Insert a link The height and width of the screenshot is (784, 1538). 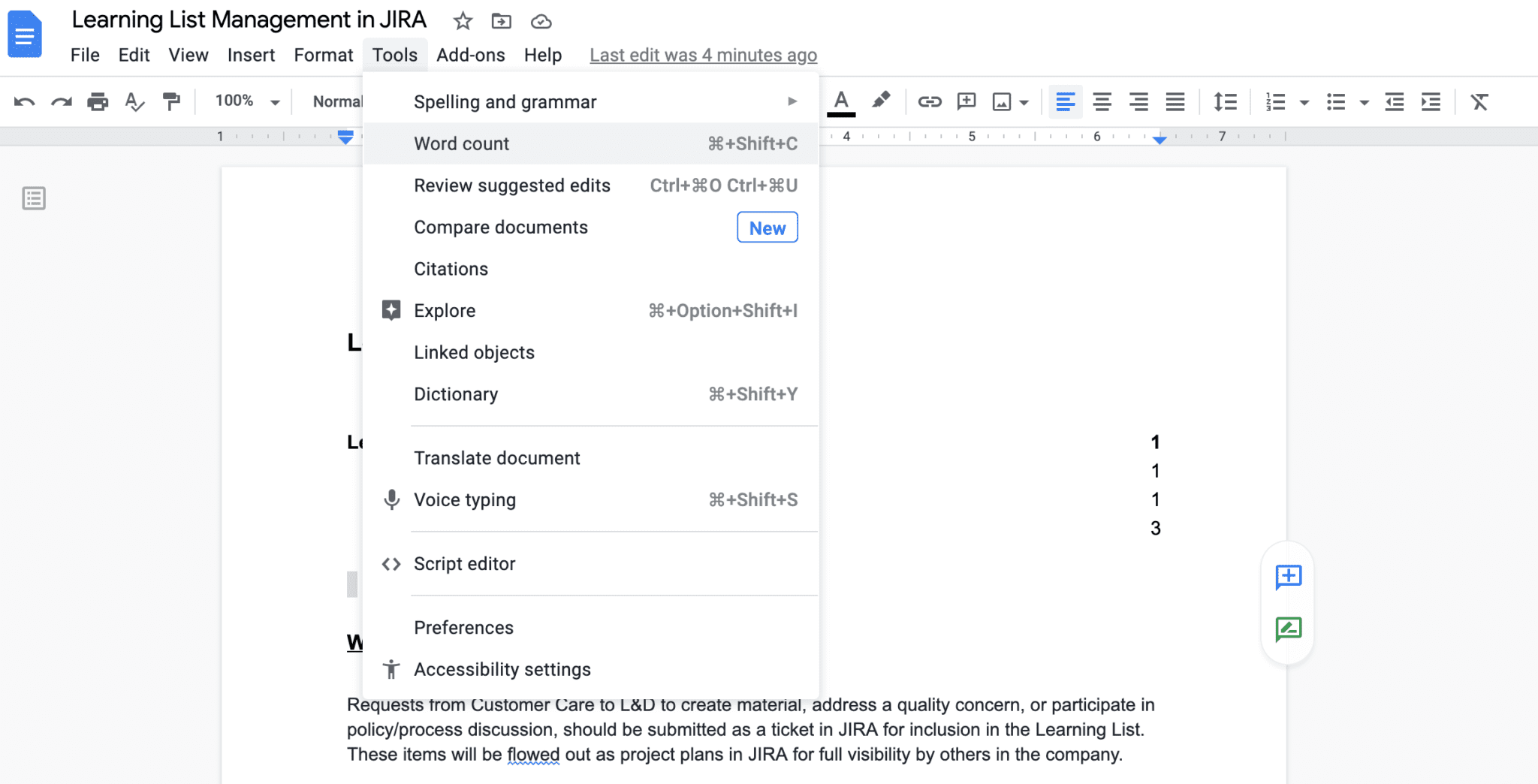pyautogui.click(x=929, y=101)
